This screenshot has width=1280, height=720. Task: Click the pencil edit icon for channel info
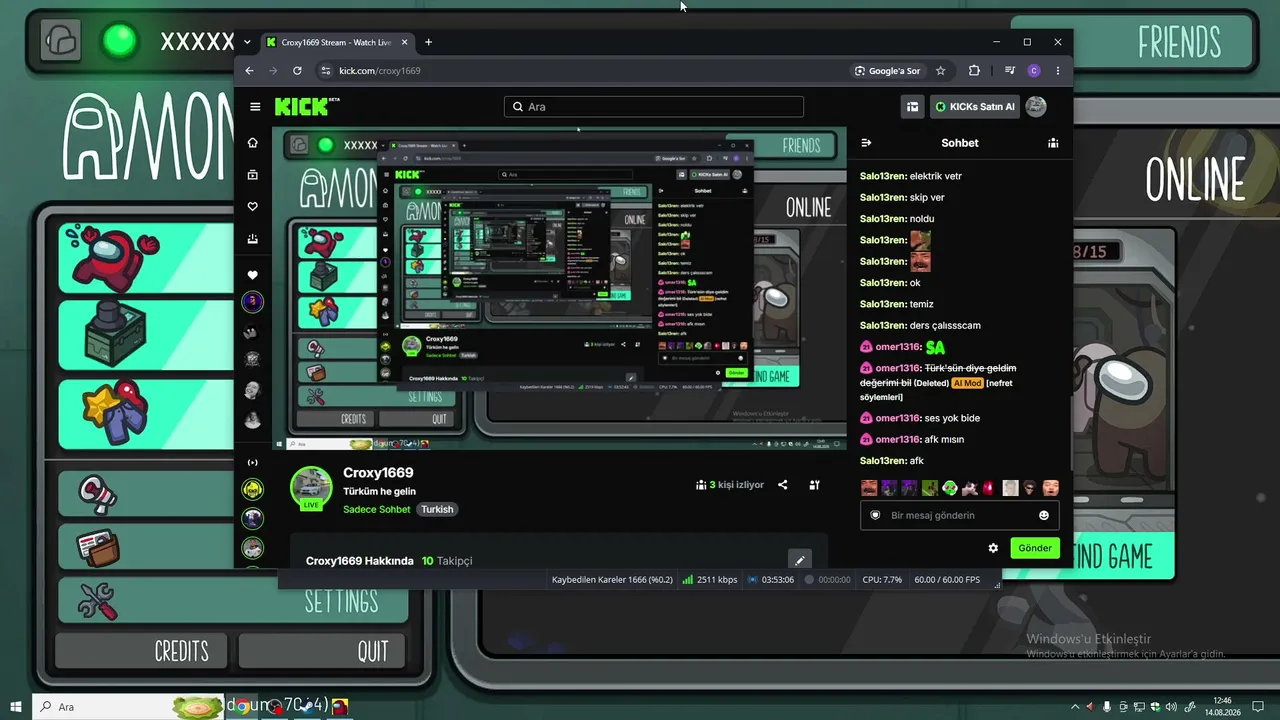(798, 560)
